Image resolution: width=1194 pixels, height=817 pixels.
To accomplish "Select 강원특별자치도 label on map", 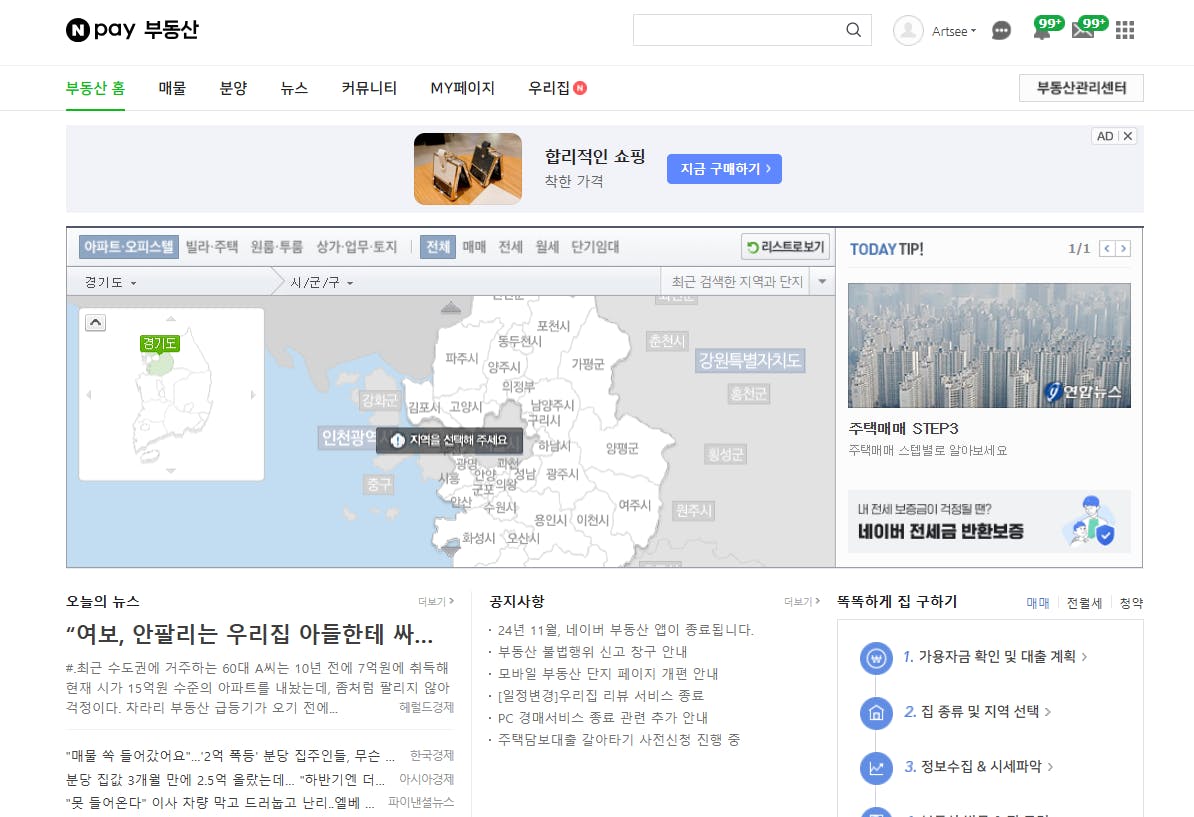I will 750,360.
